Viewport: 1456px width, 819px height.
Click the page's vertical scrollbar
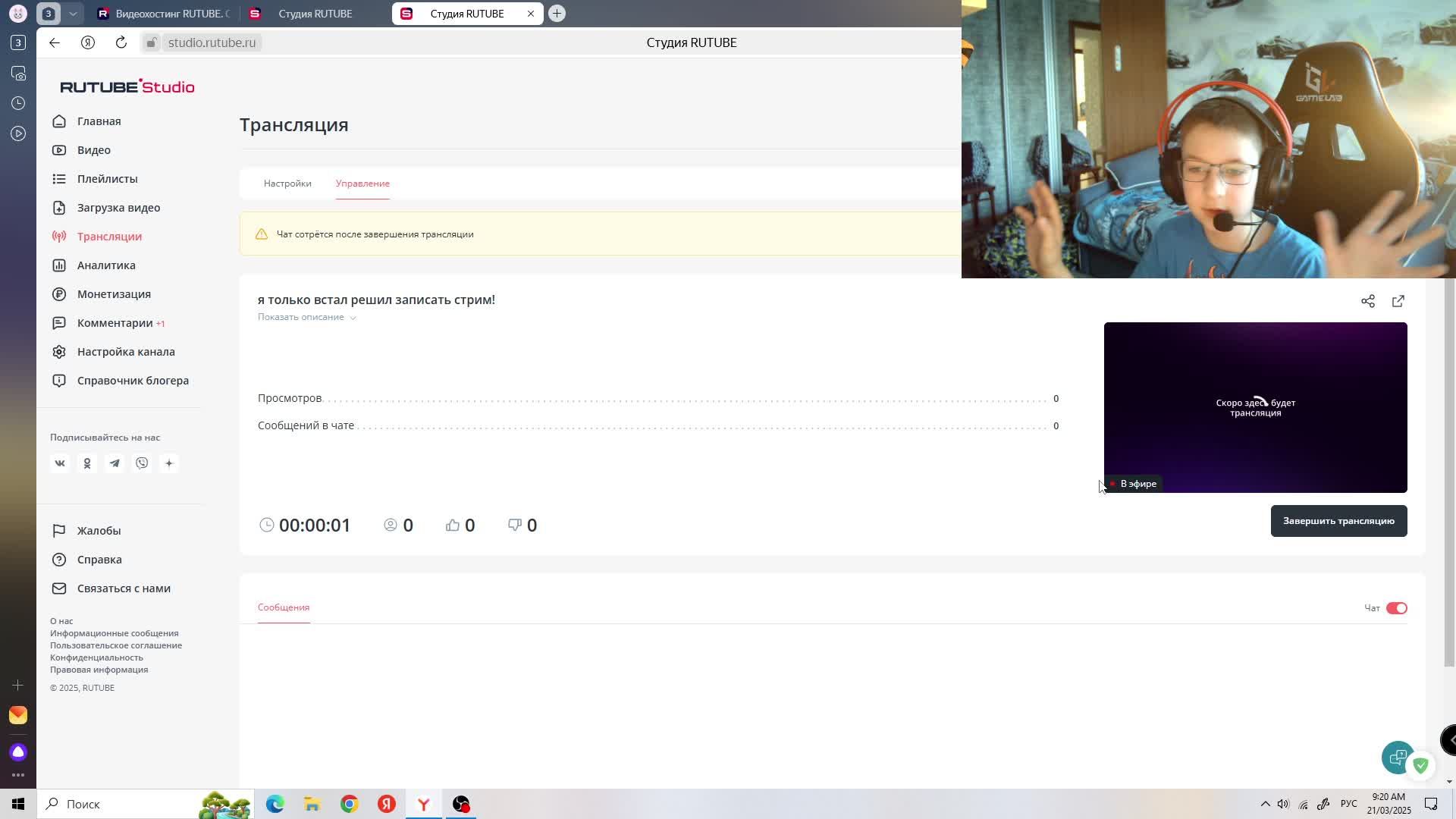pyautogui.click(x=1449, y=470)
